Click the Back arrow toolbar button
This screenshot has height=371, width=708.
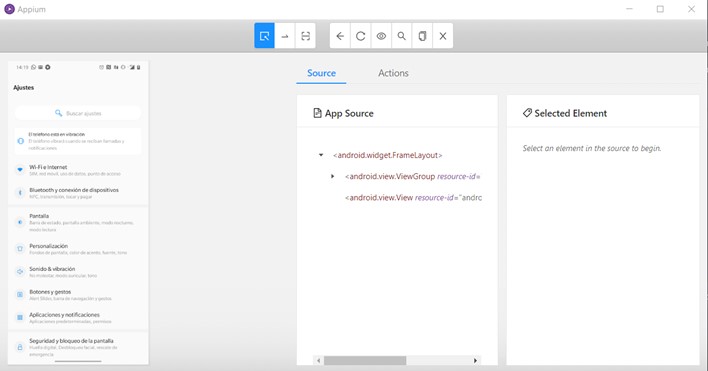coord(340,36)
